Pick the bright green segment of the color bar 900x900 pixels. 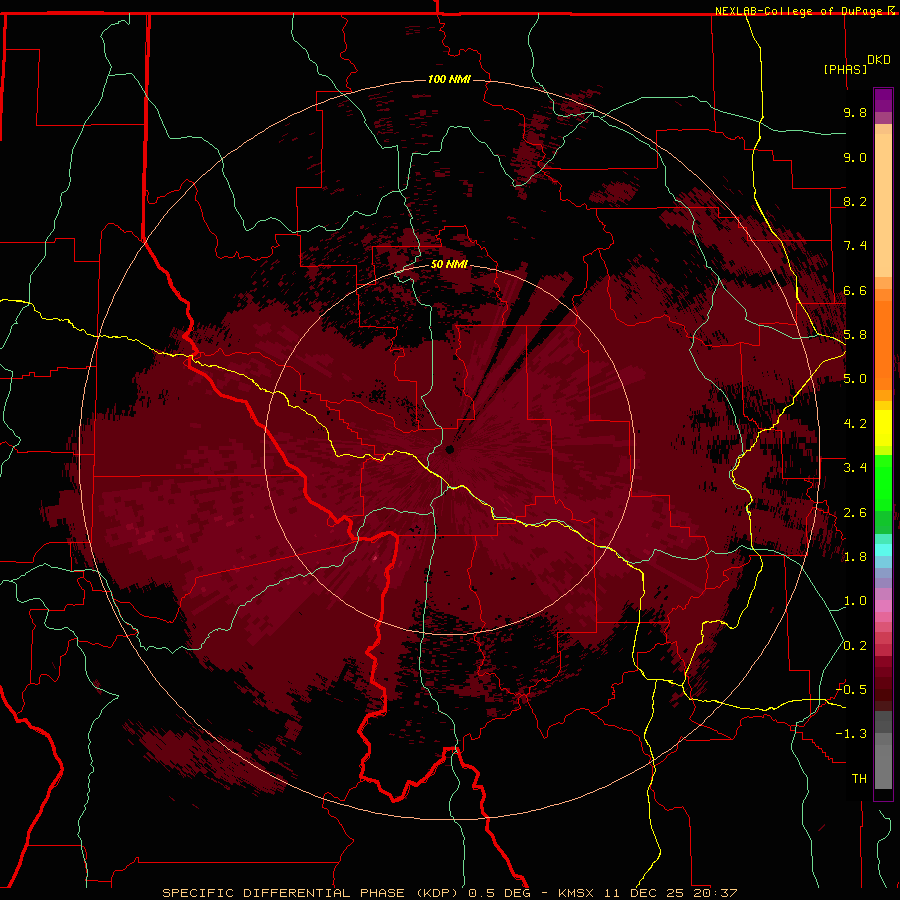883,482
